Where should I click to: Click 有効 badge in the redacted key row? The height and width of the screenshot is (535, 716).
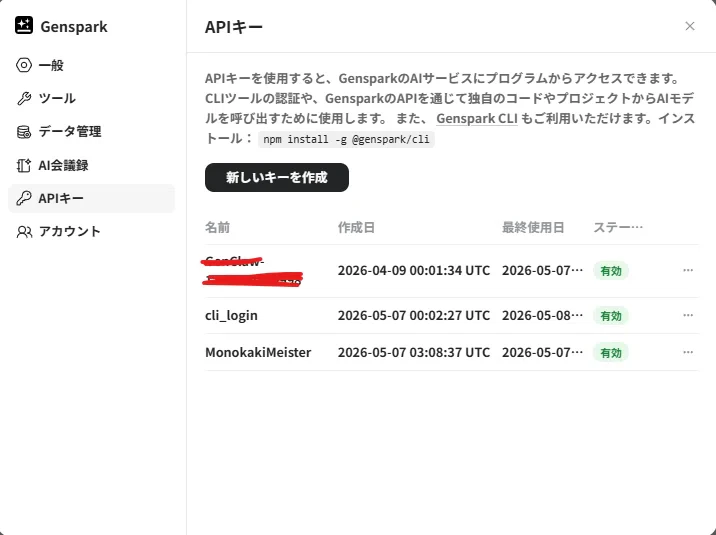611,271
